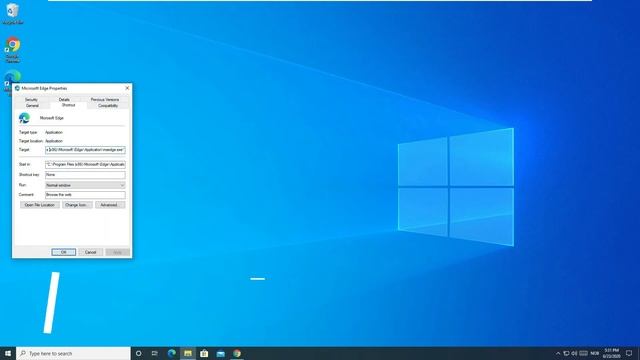This screenshot has height=360, width=640.
Task: Switch to the General tab
Action: coord(32,106)
